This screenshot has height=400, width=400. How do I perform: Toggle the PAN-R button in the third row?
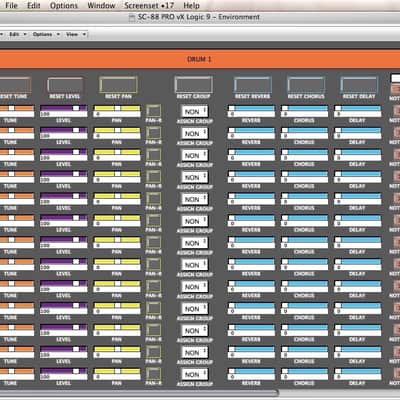(x=153, y=155)
